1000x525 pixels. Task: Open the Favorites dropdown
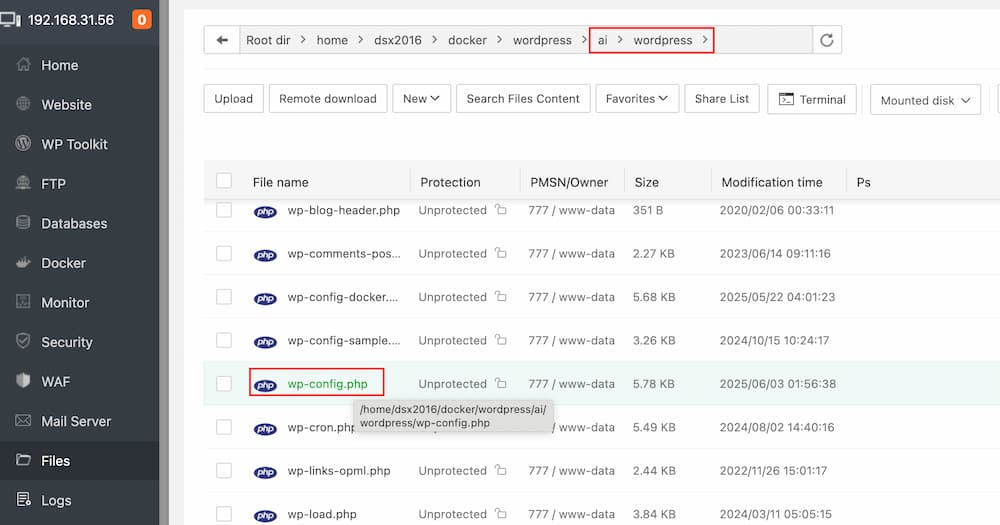pyautogui.click(x=637, y=99)
